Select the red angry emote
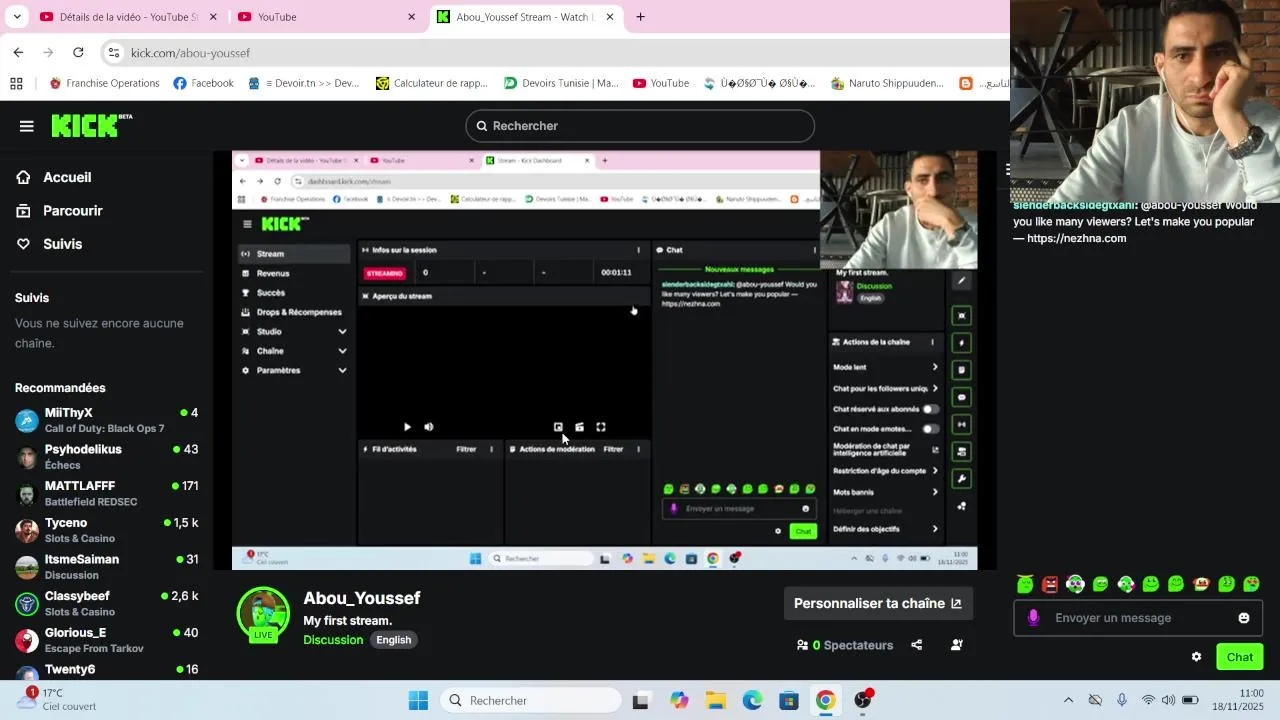This screenshot has height=720, width=1280. tap(1050, 584)
